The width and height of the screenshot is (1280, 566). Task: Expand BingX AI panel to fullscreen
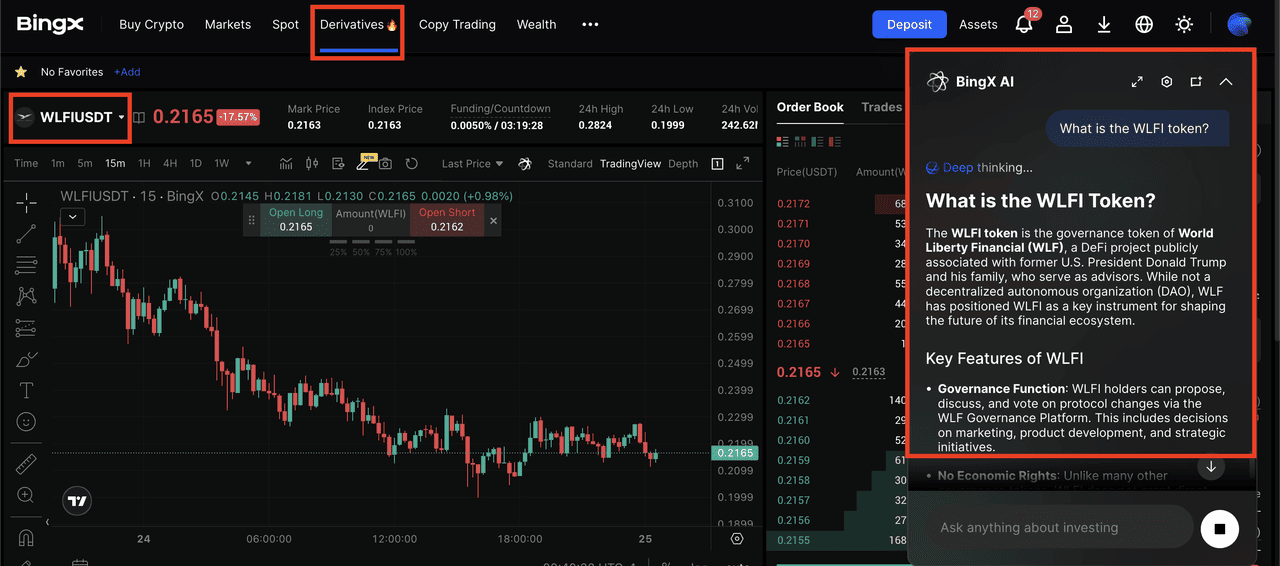1137,82
